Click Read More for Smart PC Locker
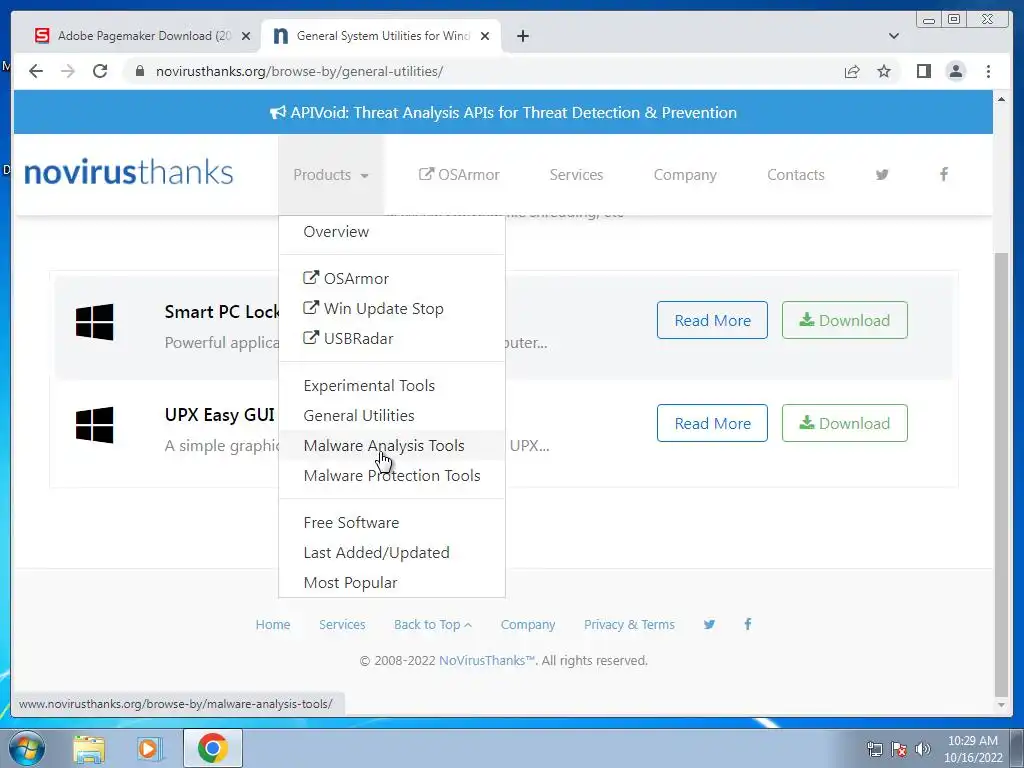 coord(712,320)
